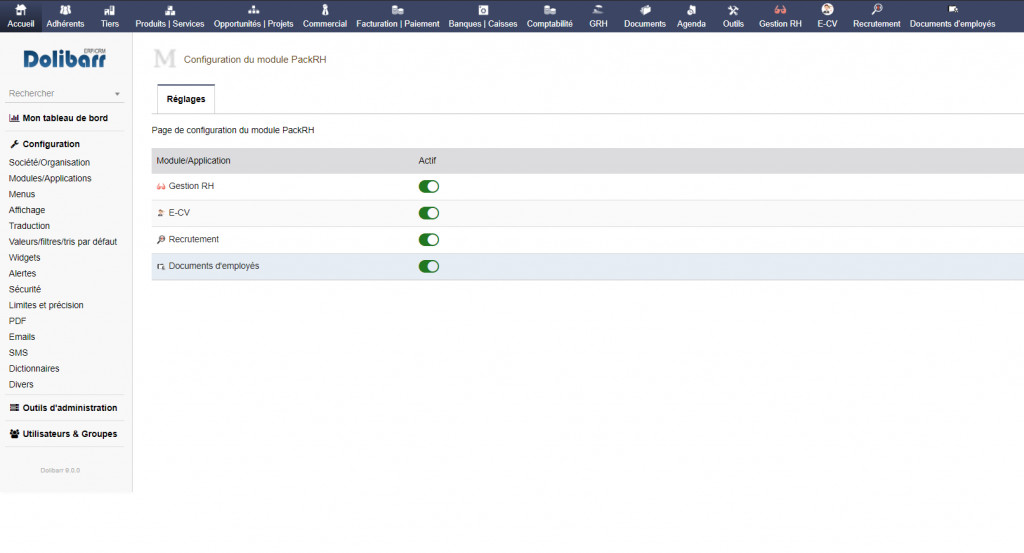Click the Actif column header
This screenshot has width=1024, height=553.
click(427, 161)
